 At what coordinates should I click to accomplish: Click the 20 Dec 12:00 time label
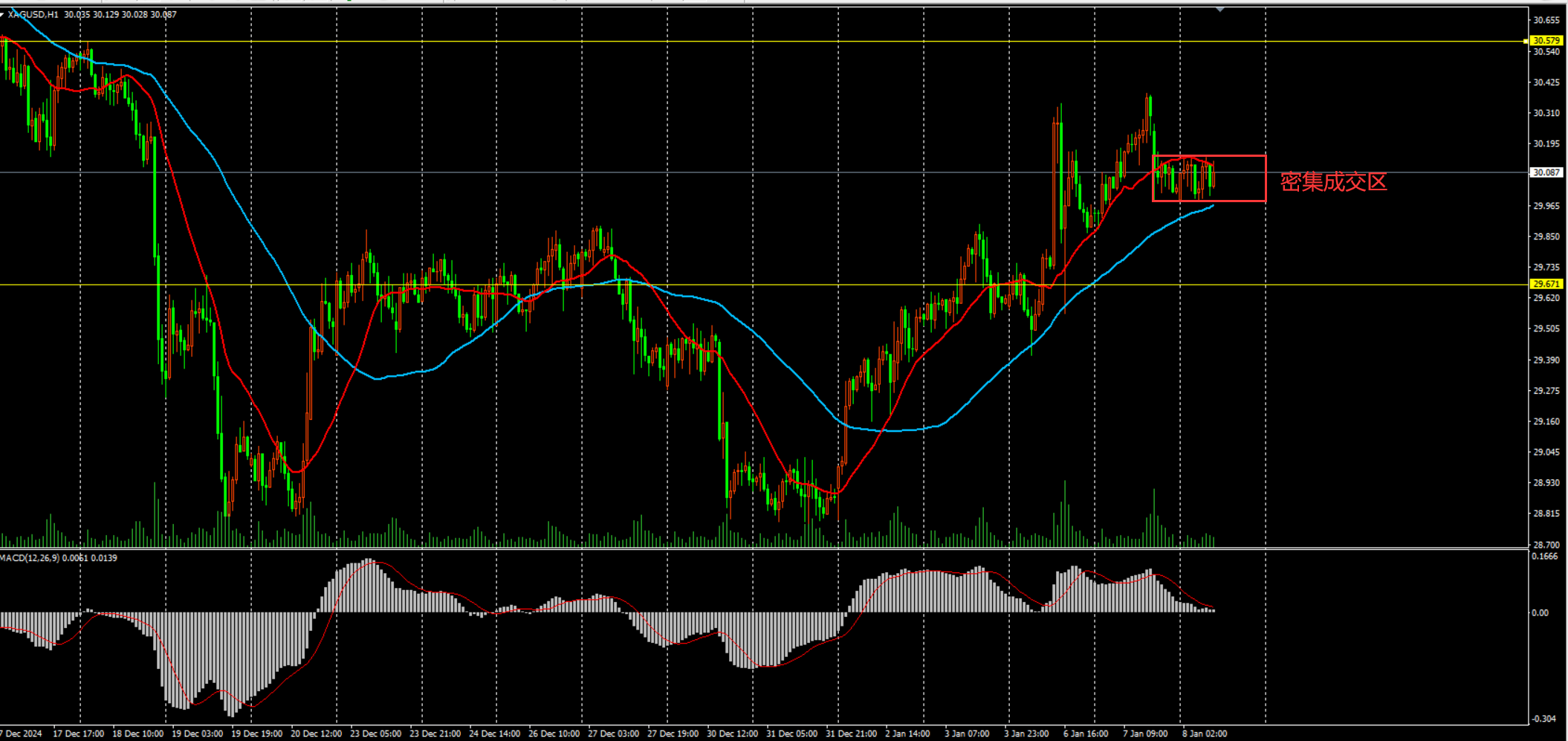pyautogui.click(x=317, y=734)
